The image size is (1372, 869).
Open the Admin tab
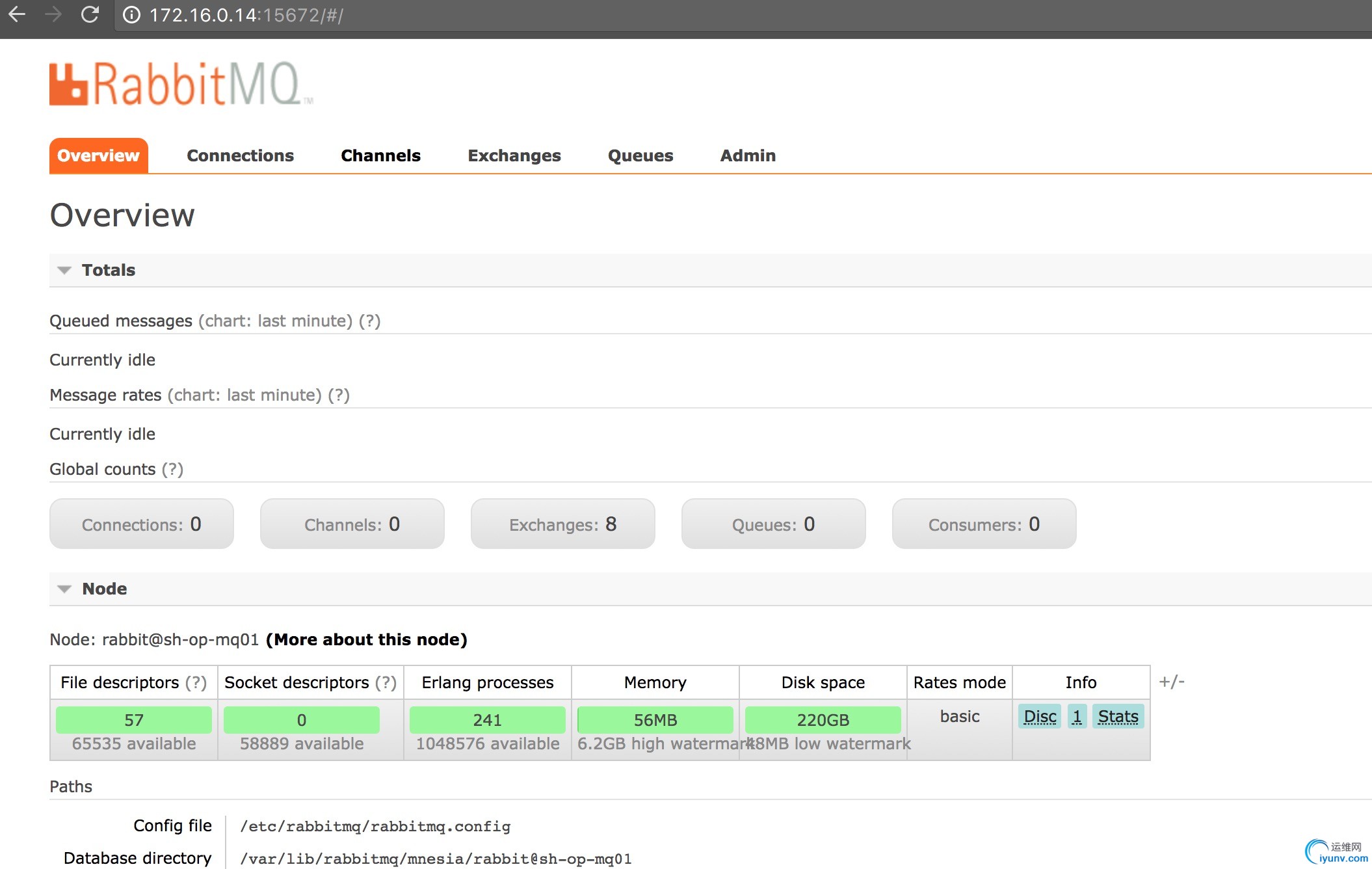click(748, 155)
